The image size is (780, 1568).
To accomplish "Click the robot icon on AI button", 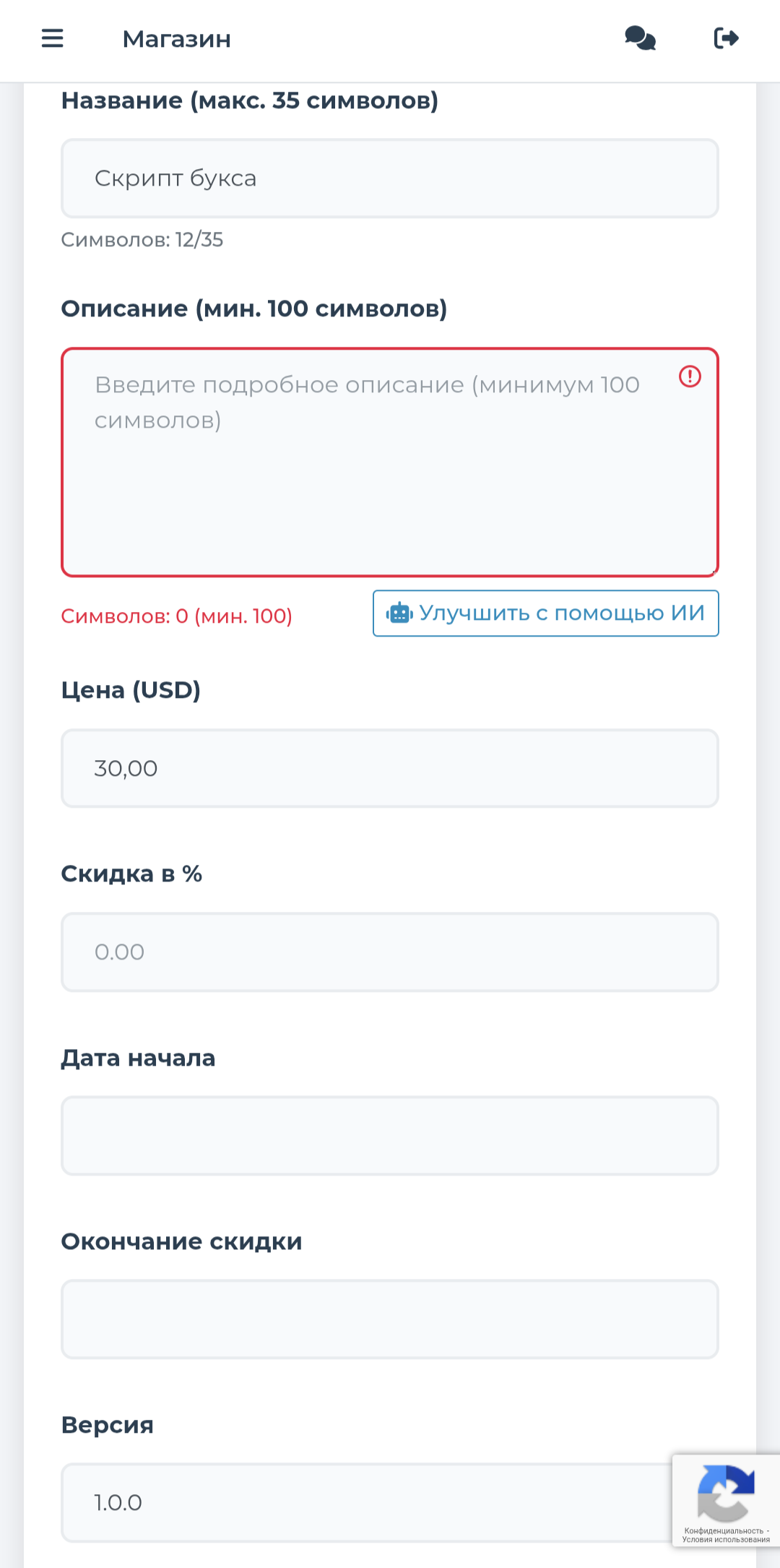I will 399,613.
